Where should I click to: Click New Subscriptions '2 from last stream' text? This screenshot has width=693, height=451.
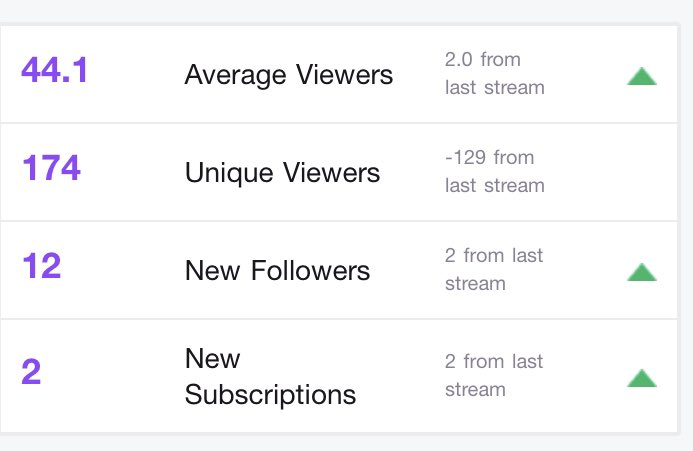click(x=494, y=375)
